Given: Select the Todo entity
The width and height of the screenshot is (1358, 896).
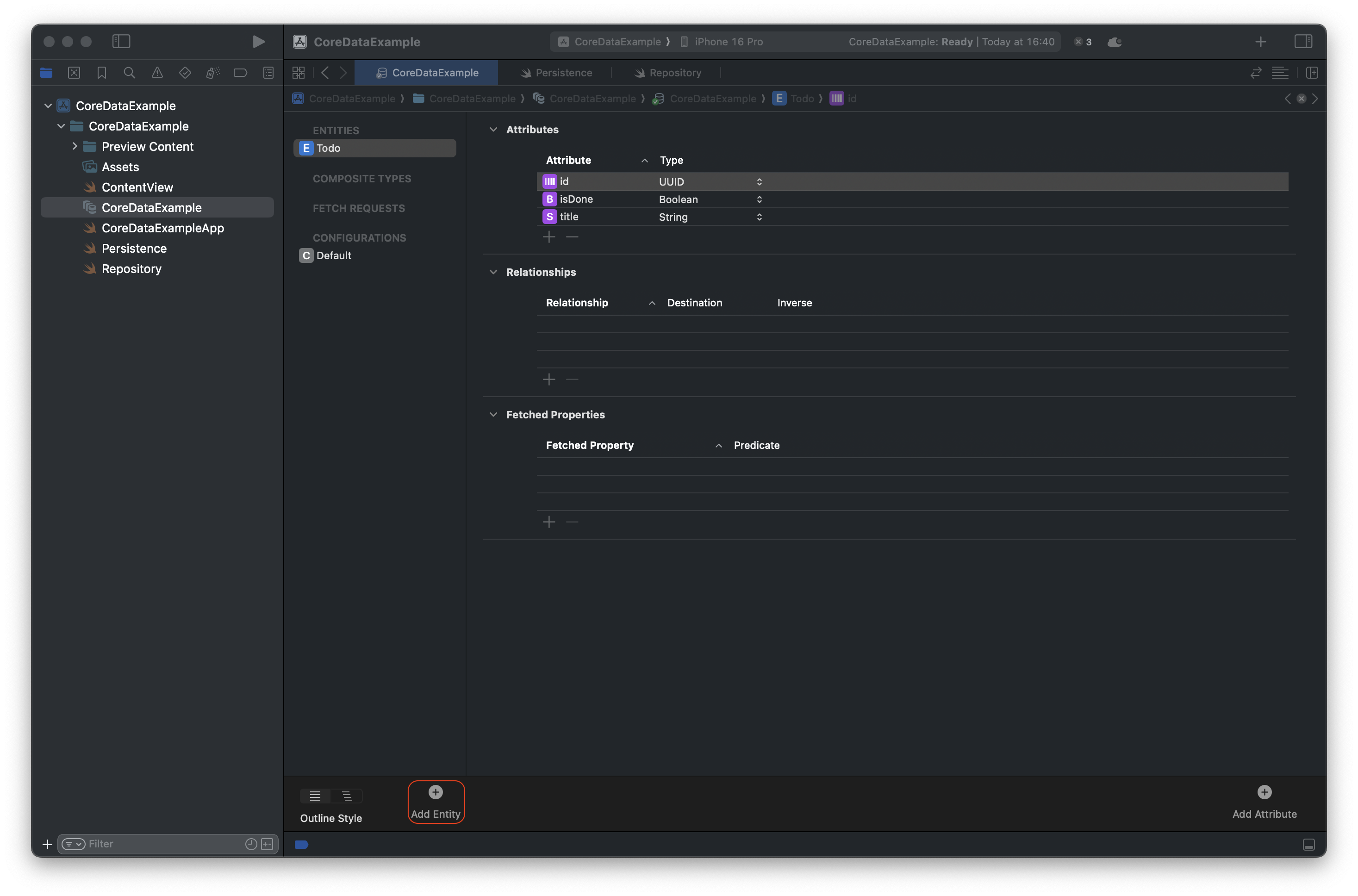Looking at the screenshot, I should click(x=375, y=148).
